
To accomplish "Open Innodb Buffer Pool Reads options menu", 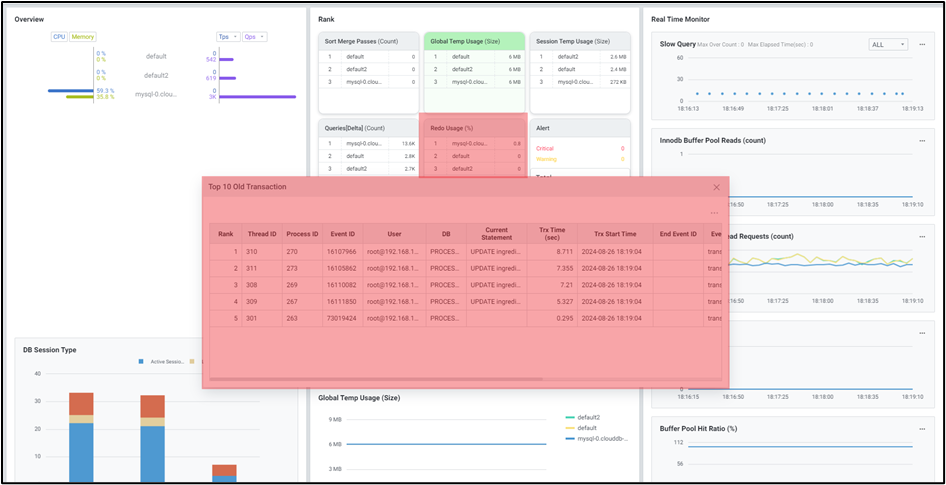I will [922, 141].
